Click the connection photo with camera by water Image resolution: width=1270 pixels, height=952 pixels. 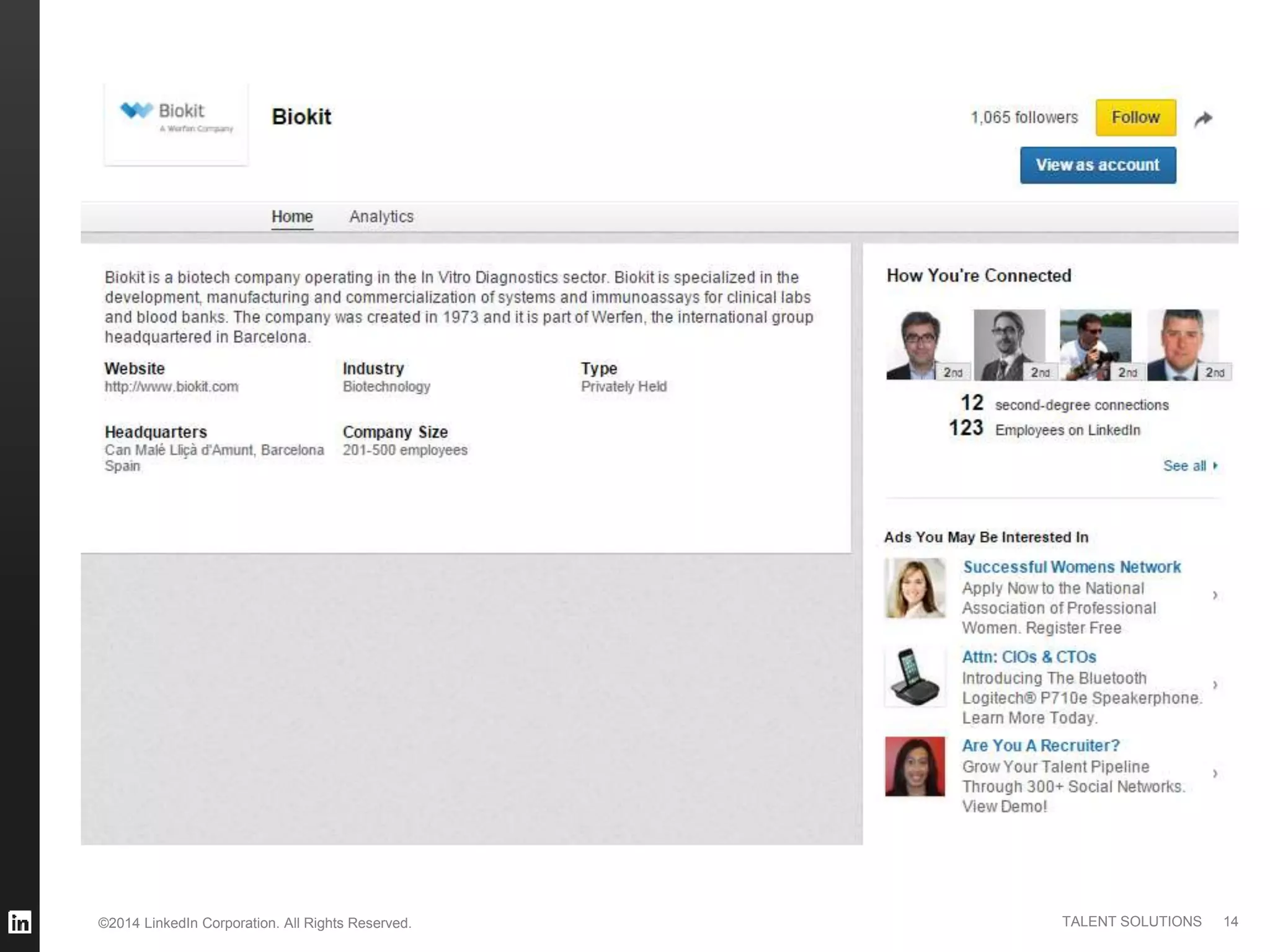1096,345
